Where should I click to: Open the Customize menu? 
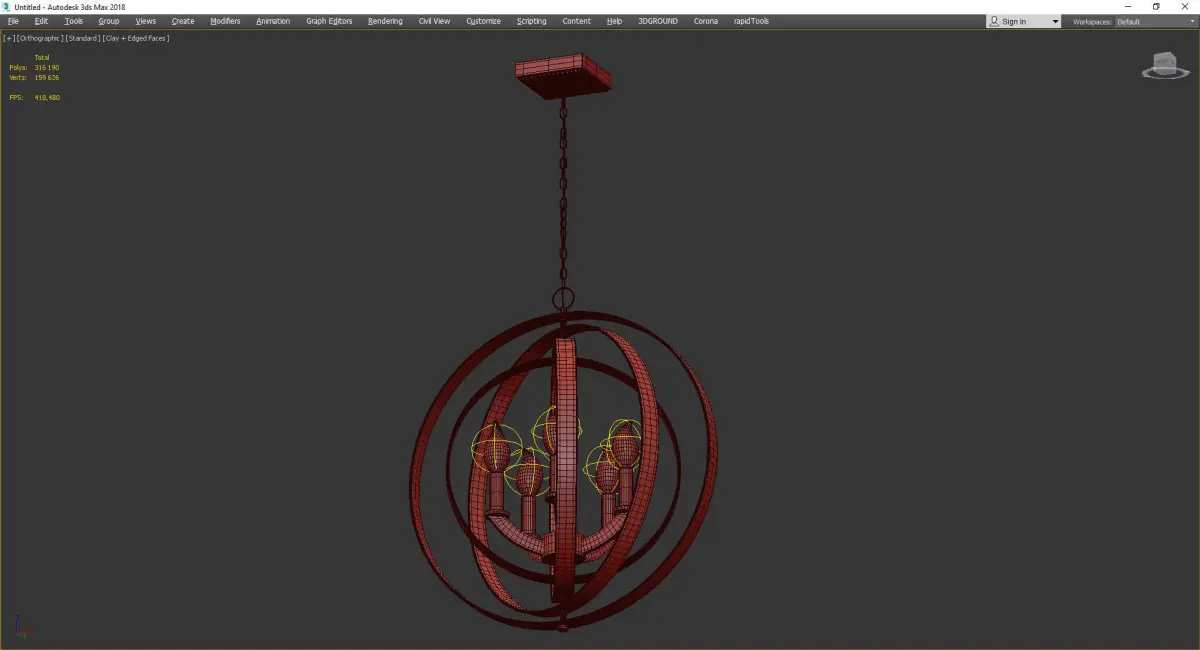click(x=483, y=21)
